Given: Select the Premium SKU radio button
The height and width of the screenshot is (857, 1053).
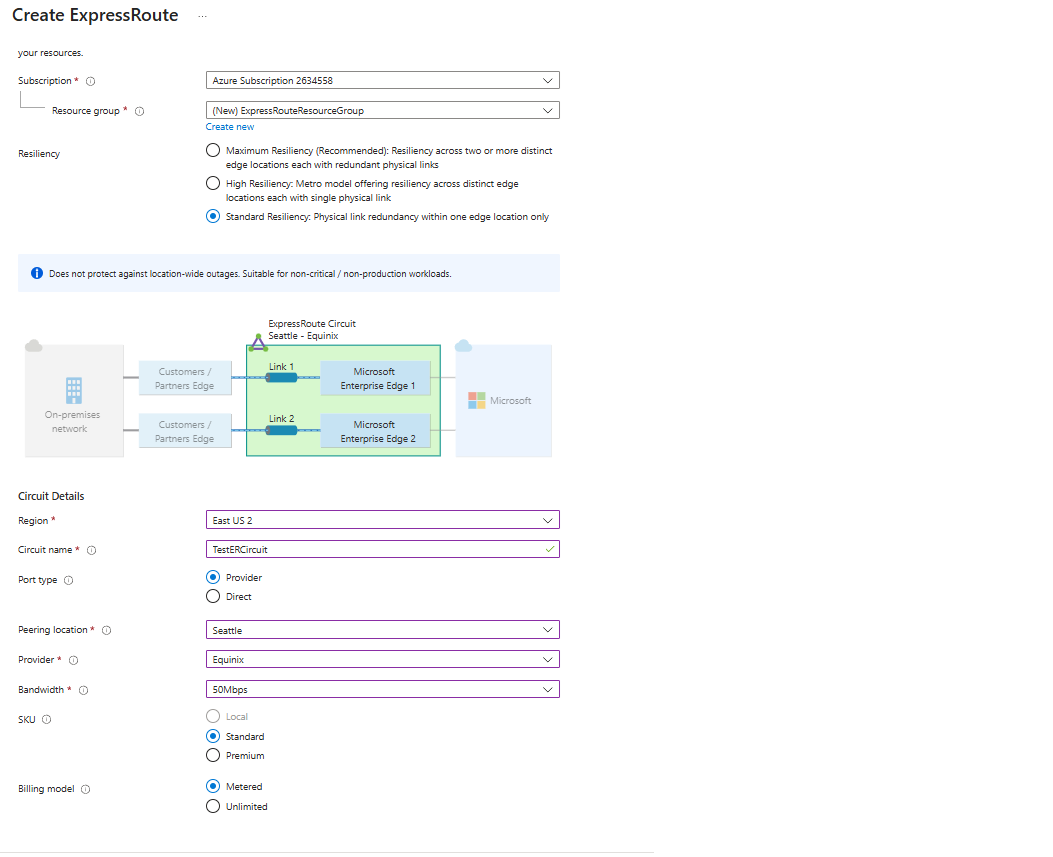Looking at the screenshot, I should 213,756.
